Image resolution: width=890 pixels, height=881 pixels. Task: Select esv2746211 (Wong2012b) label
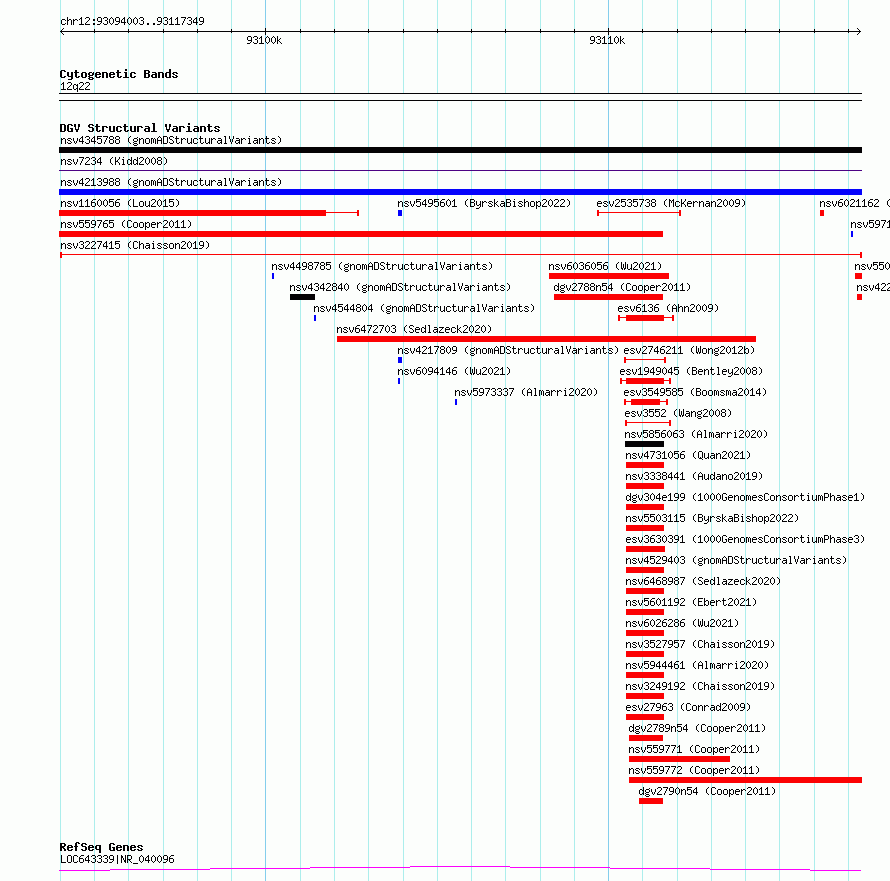point(689,350)
